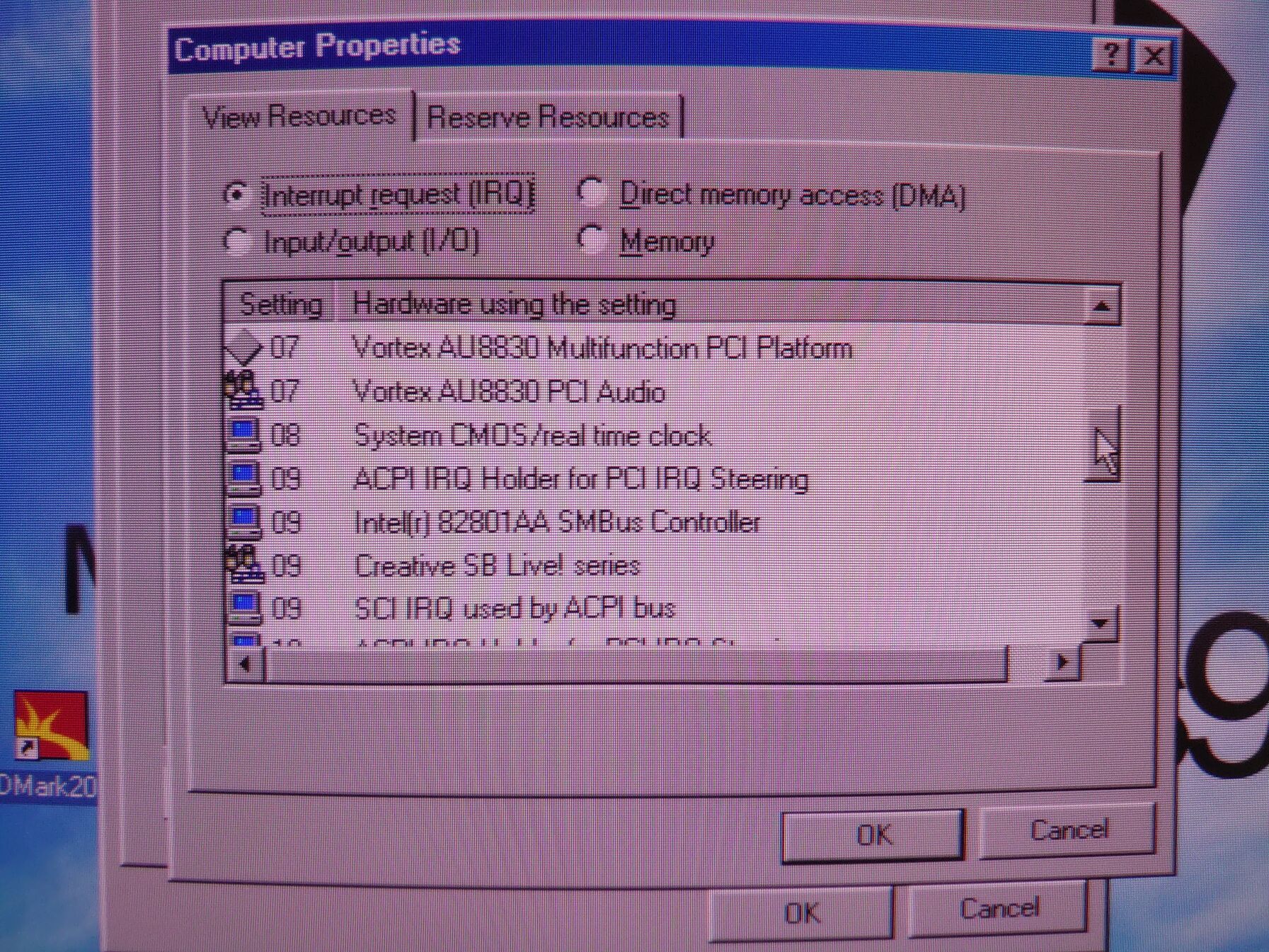The image size is (1269, 952).
Task: Select SCI IRQ used by ACPI bus entry
Action: pos(515,609)
